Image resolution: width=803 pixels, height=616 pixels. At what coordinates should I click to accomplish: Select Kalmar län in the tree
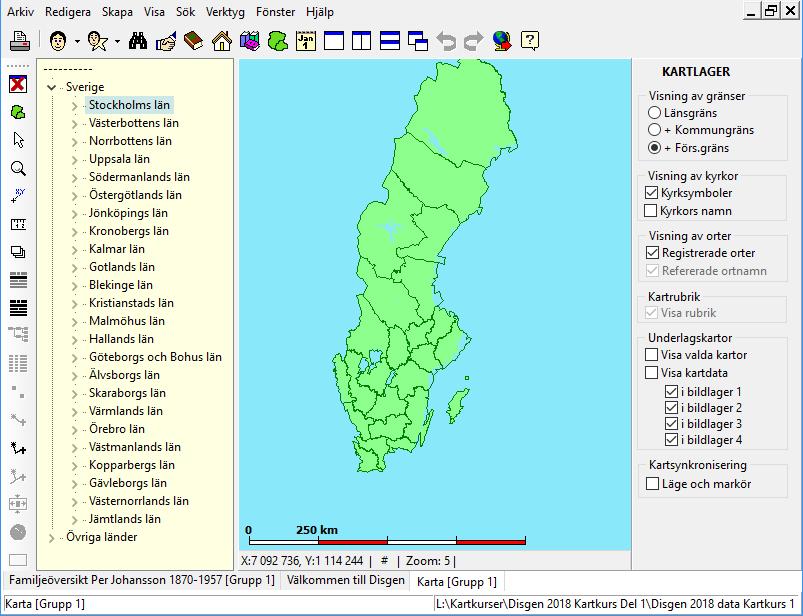pos(117,249)
